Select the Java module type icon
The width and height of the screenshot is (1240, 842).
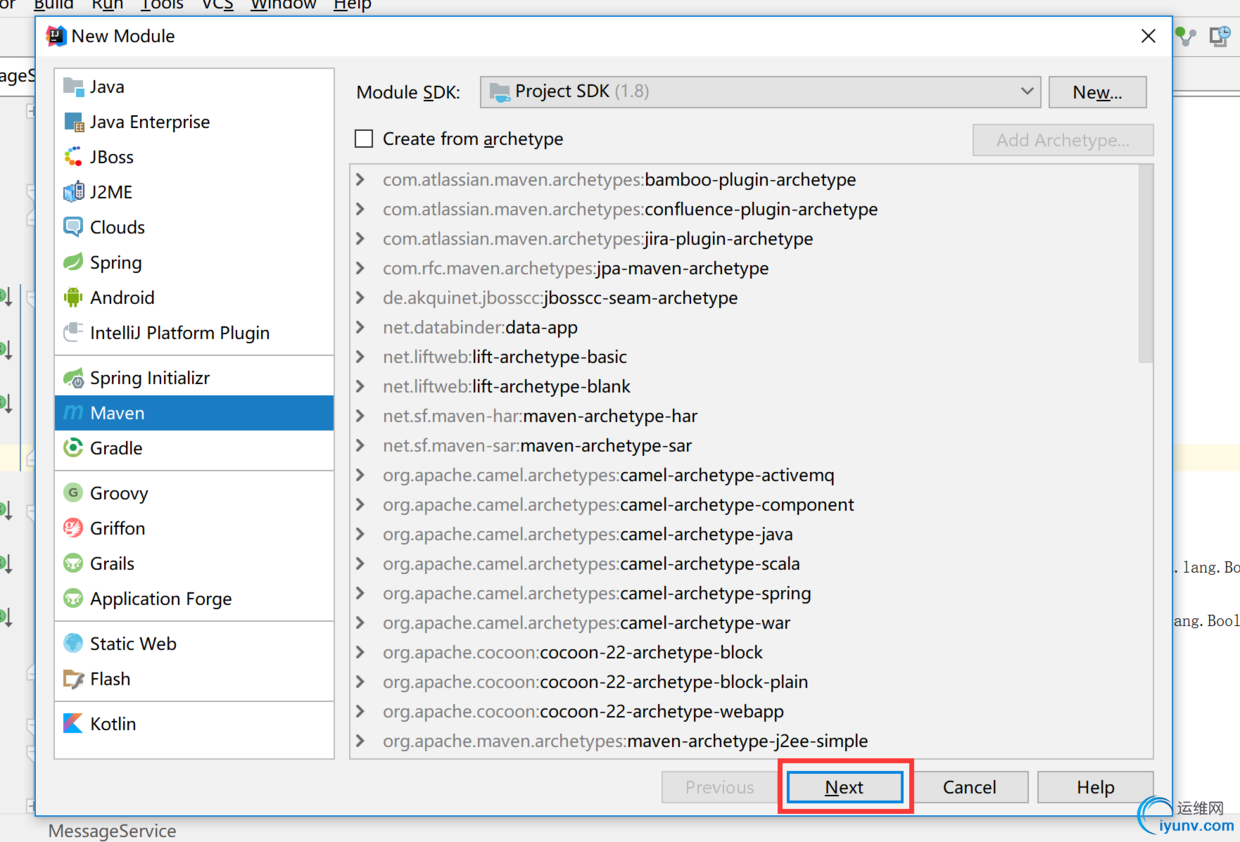point(73,87)
